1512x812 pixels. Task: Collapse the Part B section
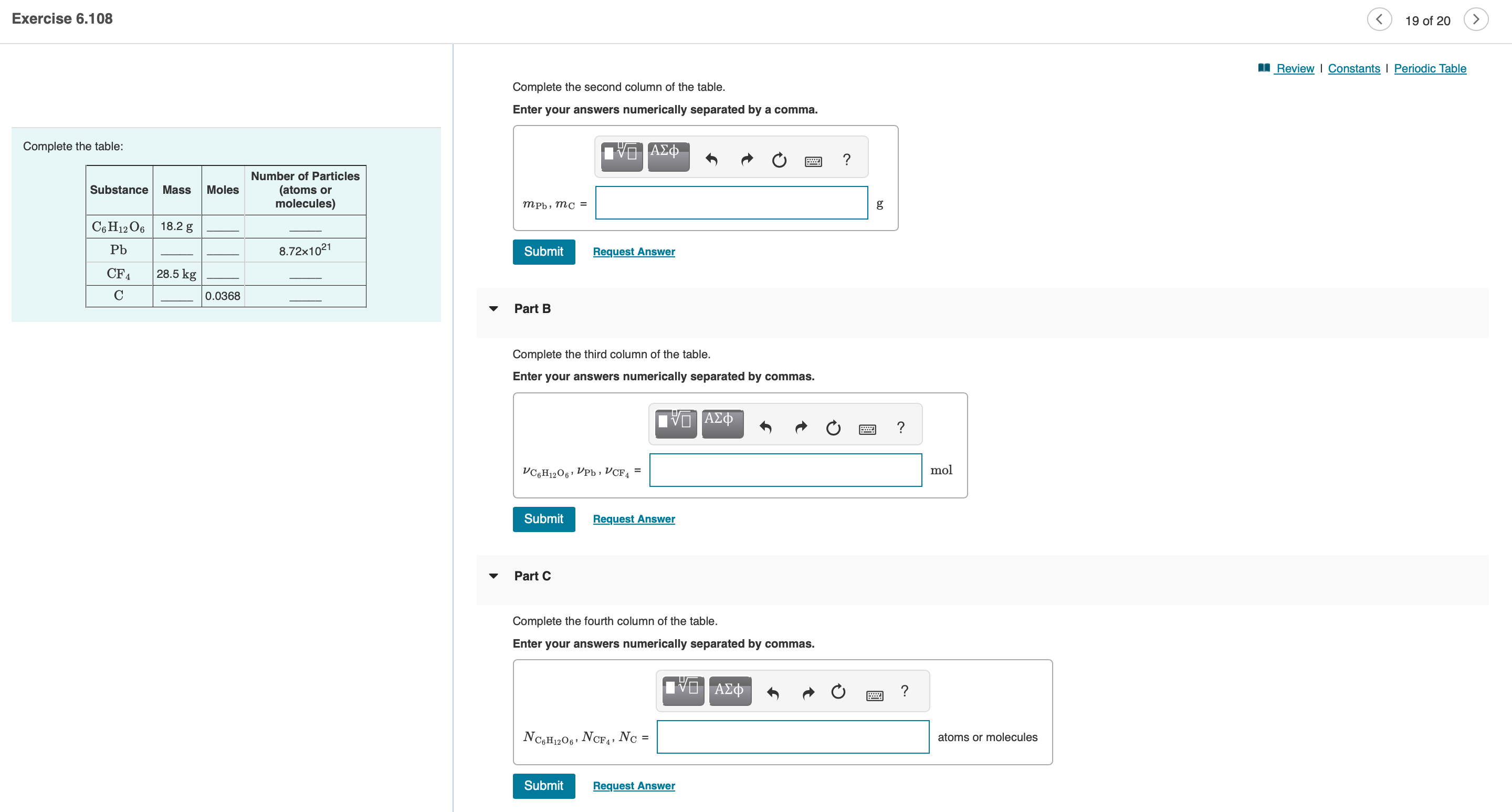pyautogui.click(x=493, y=309)
